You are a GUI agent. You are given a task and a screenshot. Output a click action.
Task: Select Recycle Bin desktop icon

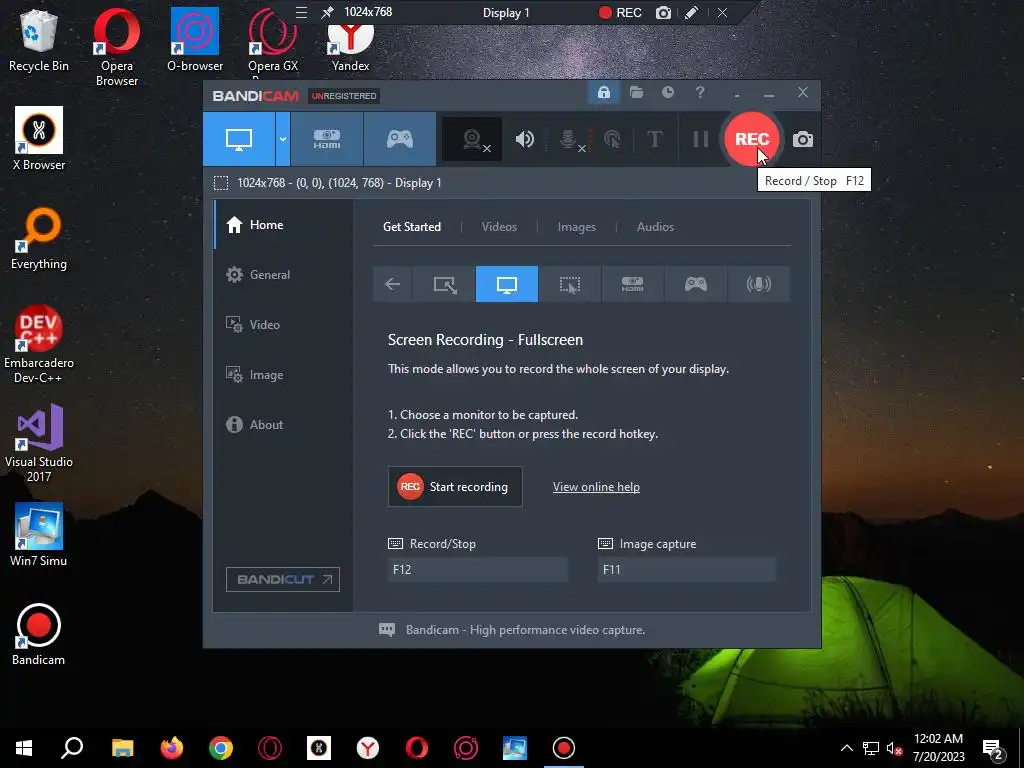tap(39, 40)
